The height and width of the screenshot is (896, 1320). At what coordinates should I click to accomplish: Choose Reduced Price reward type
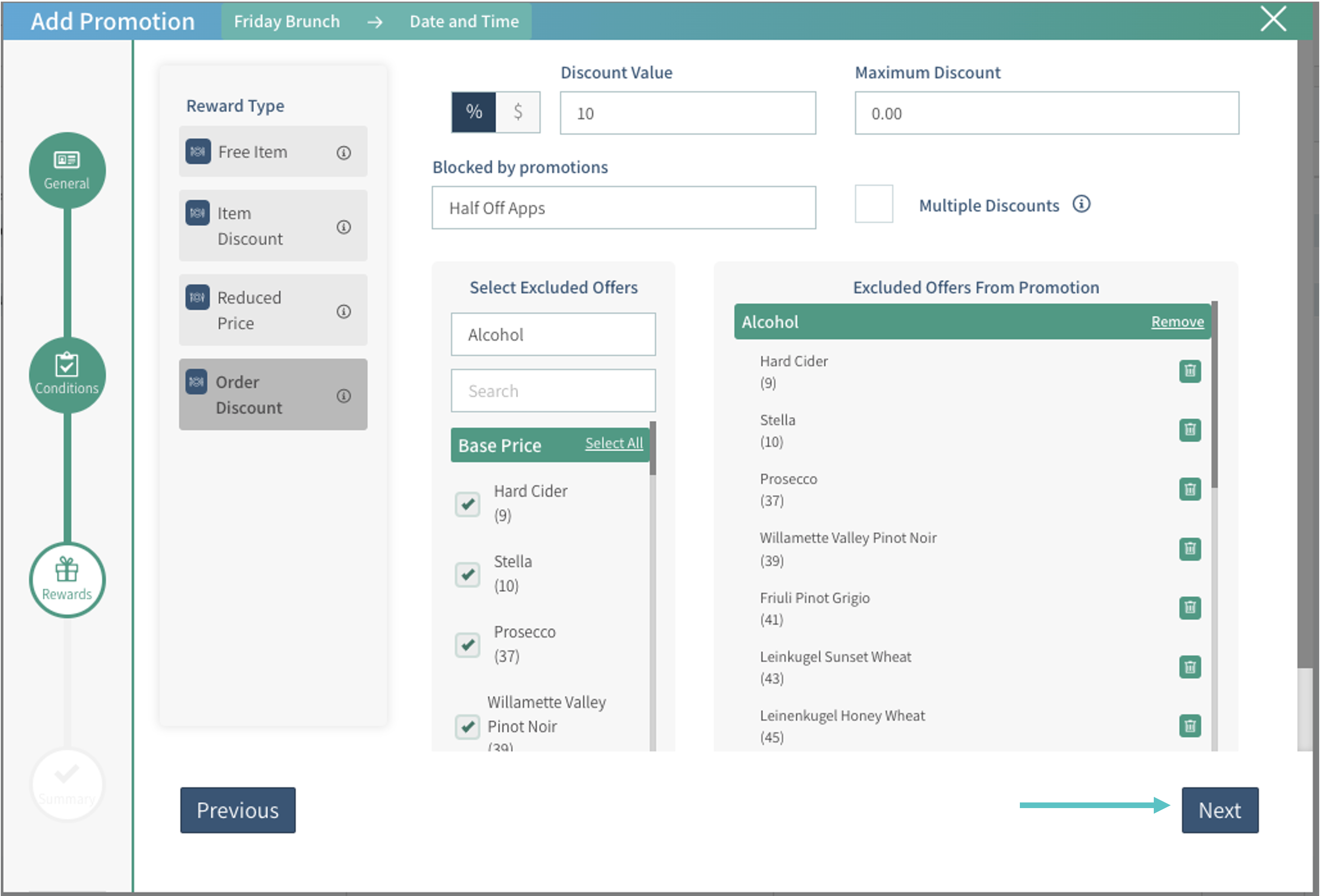tap(273, 310)
